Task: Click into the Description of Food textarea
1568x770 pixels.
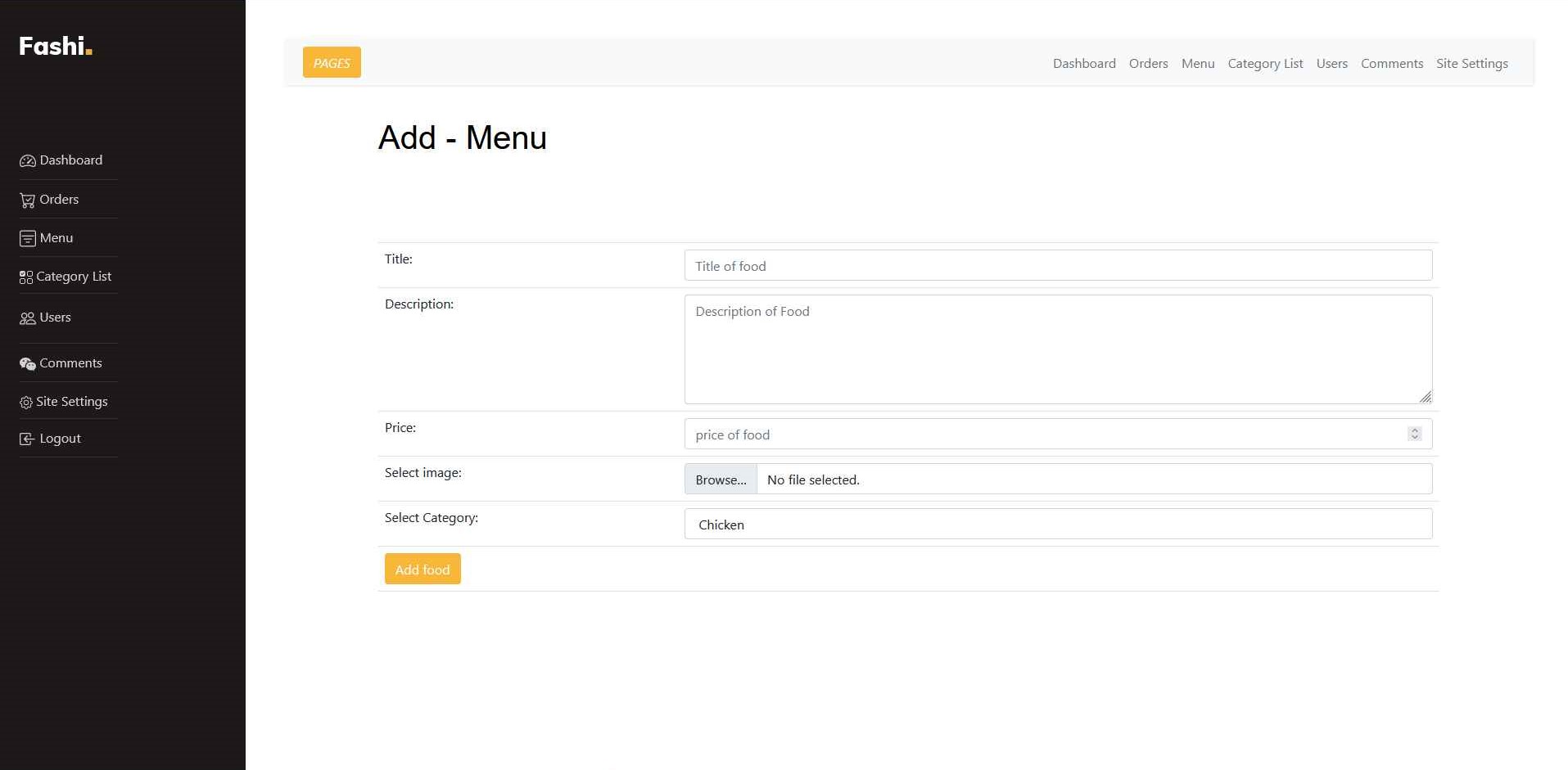Action: [x=1057, y=349]
